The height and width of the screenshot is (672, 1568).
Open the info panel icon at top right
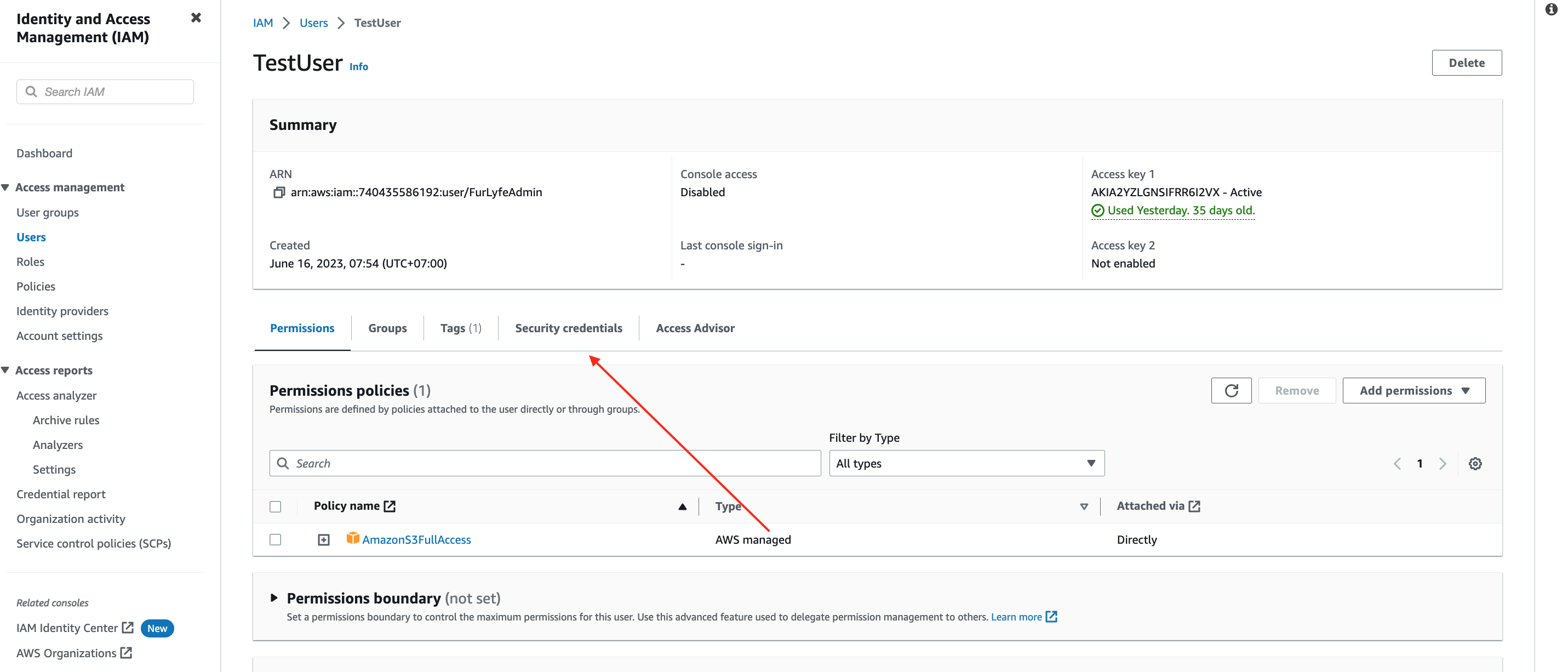pos(1551,9)
